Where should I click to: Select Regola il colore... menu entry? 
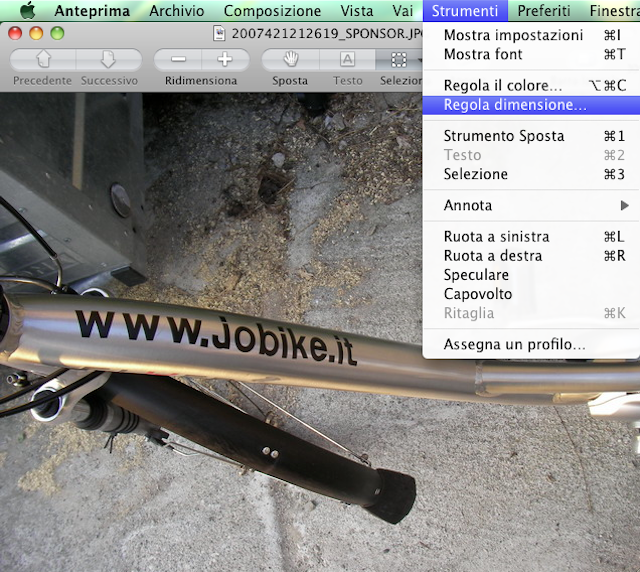coord(531,86)
